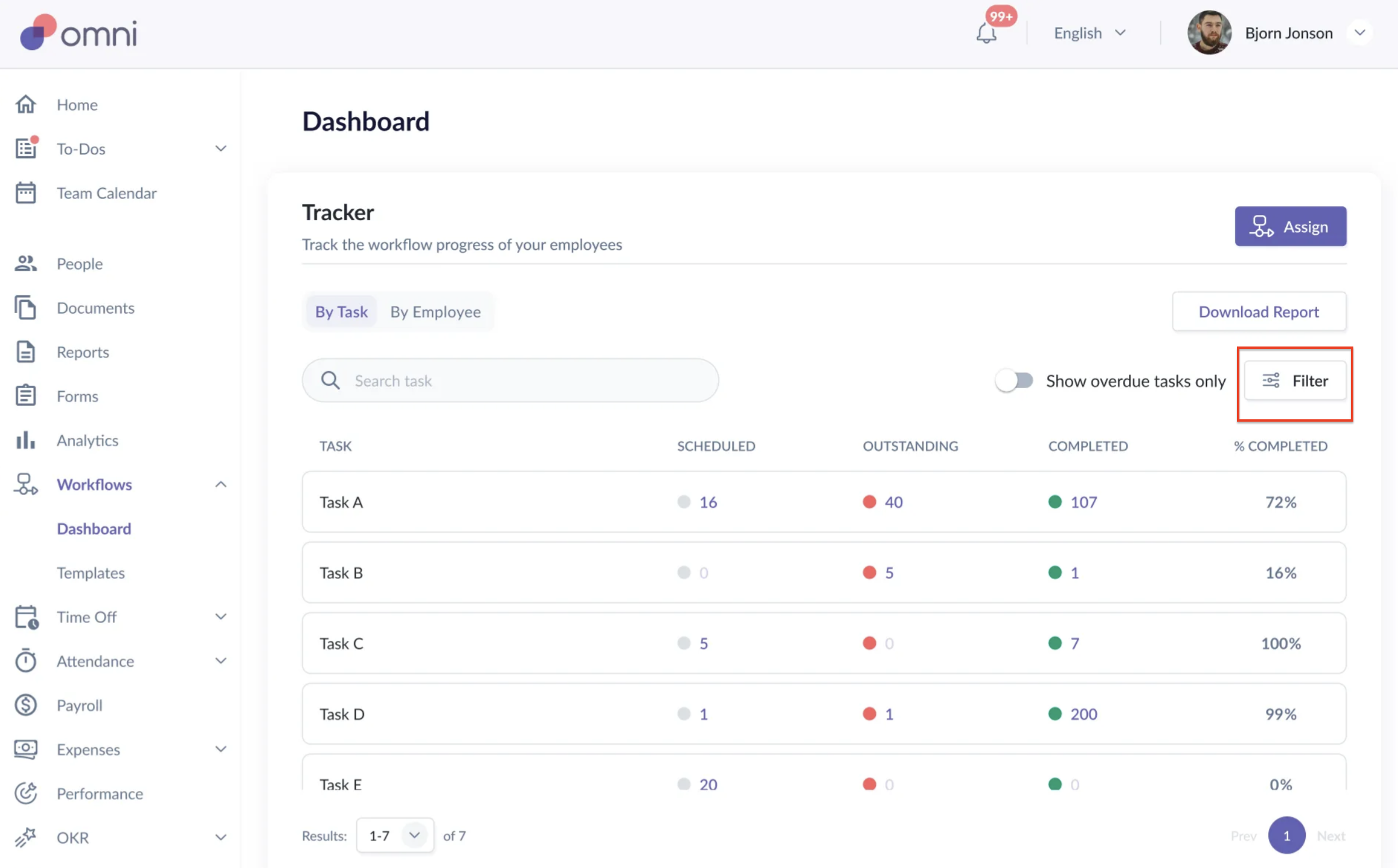
Task: Open the People sidebar icon
Action: pyautogui.click(x=26, y=264)
